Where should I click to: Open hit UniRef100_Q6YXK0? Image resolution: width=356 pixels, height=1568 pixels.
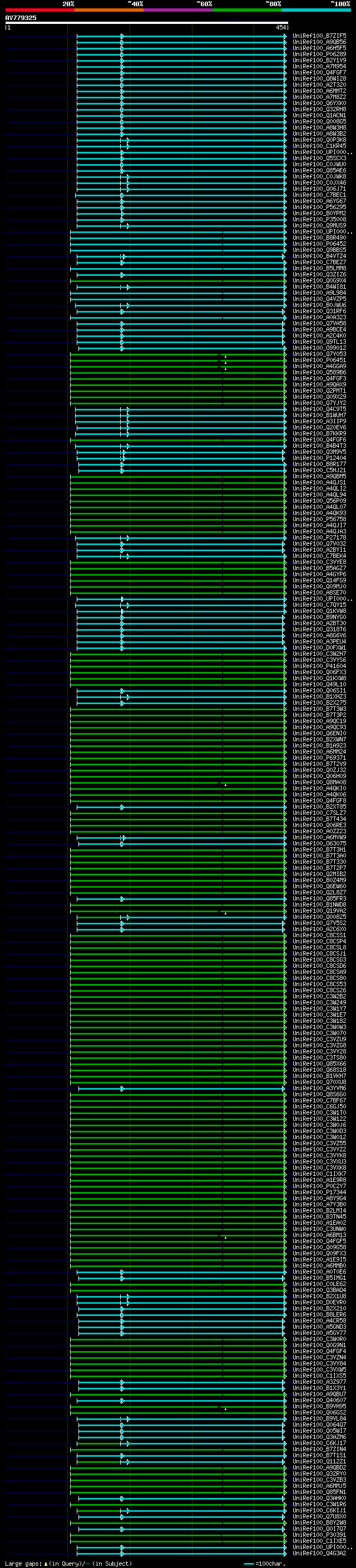click(x=319, y=103)
